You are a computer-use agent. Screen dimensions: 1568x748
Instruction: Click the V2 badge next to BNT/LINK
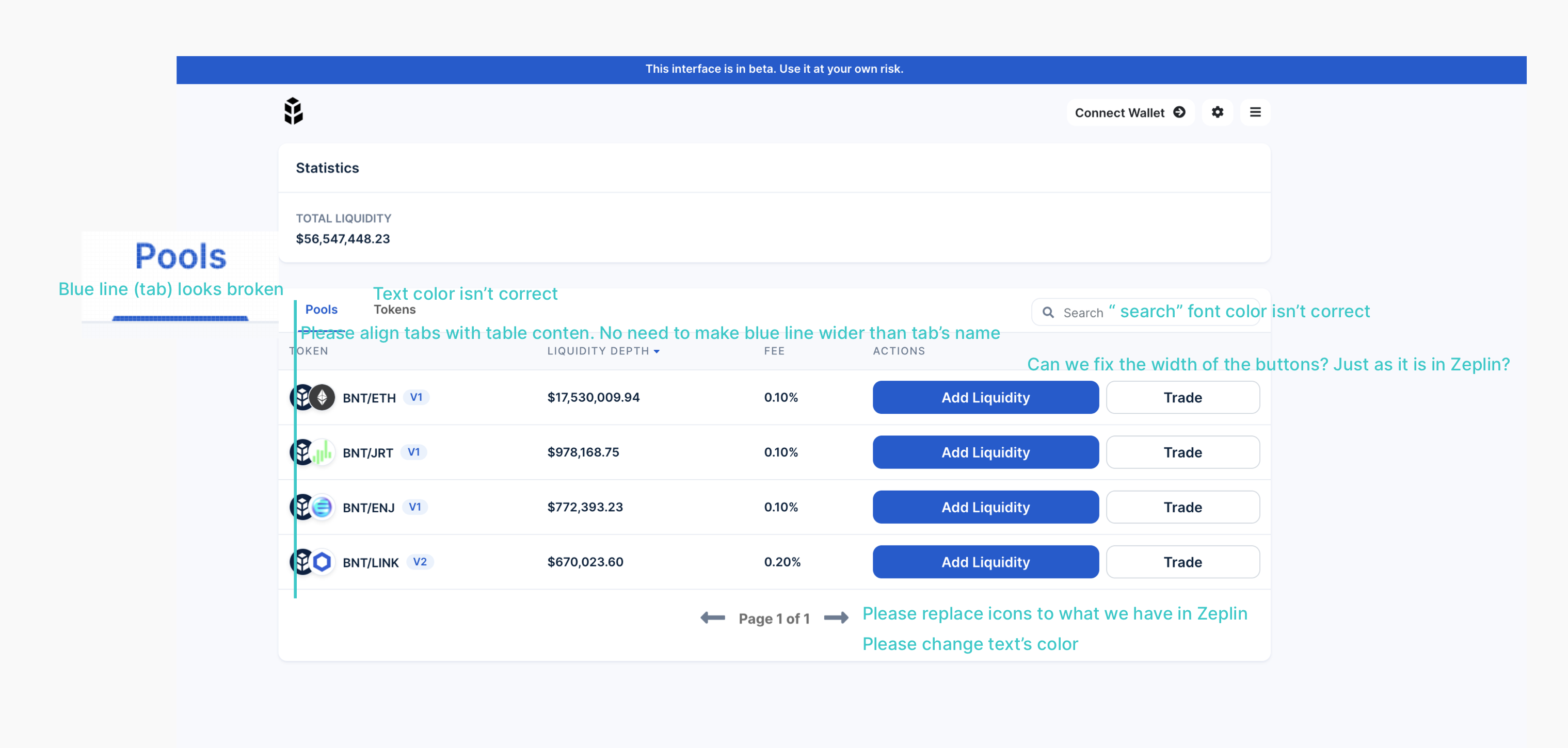(x=421, y=562)
